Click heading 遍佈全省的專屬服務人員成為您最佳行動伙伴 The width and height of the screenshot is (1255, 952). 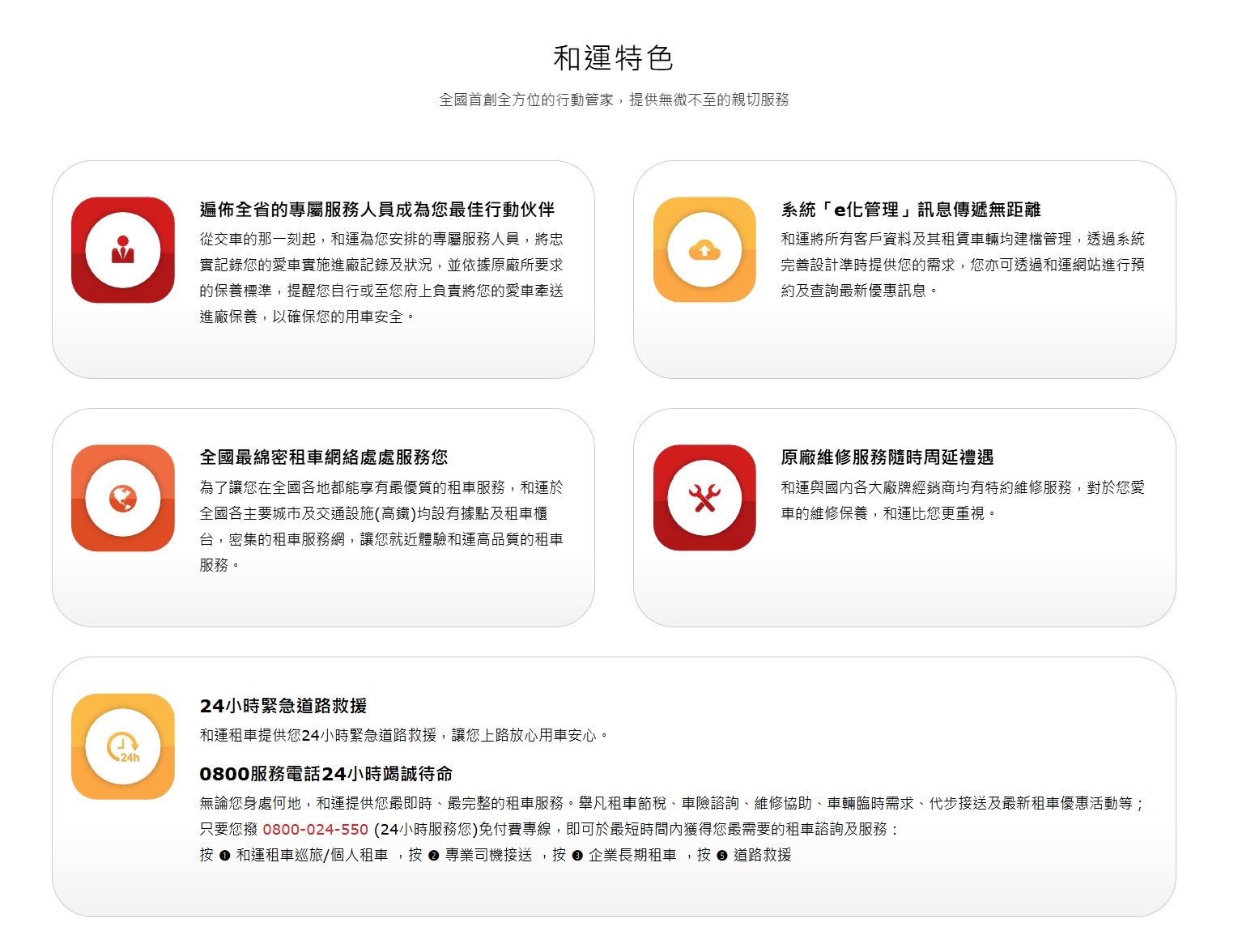click(x=377, y=210)
